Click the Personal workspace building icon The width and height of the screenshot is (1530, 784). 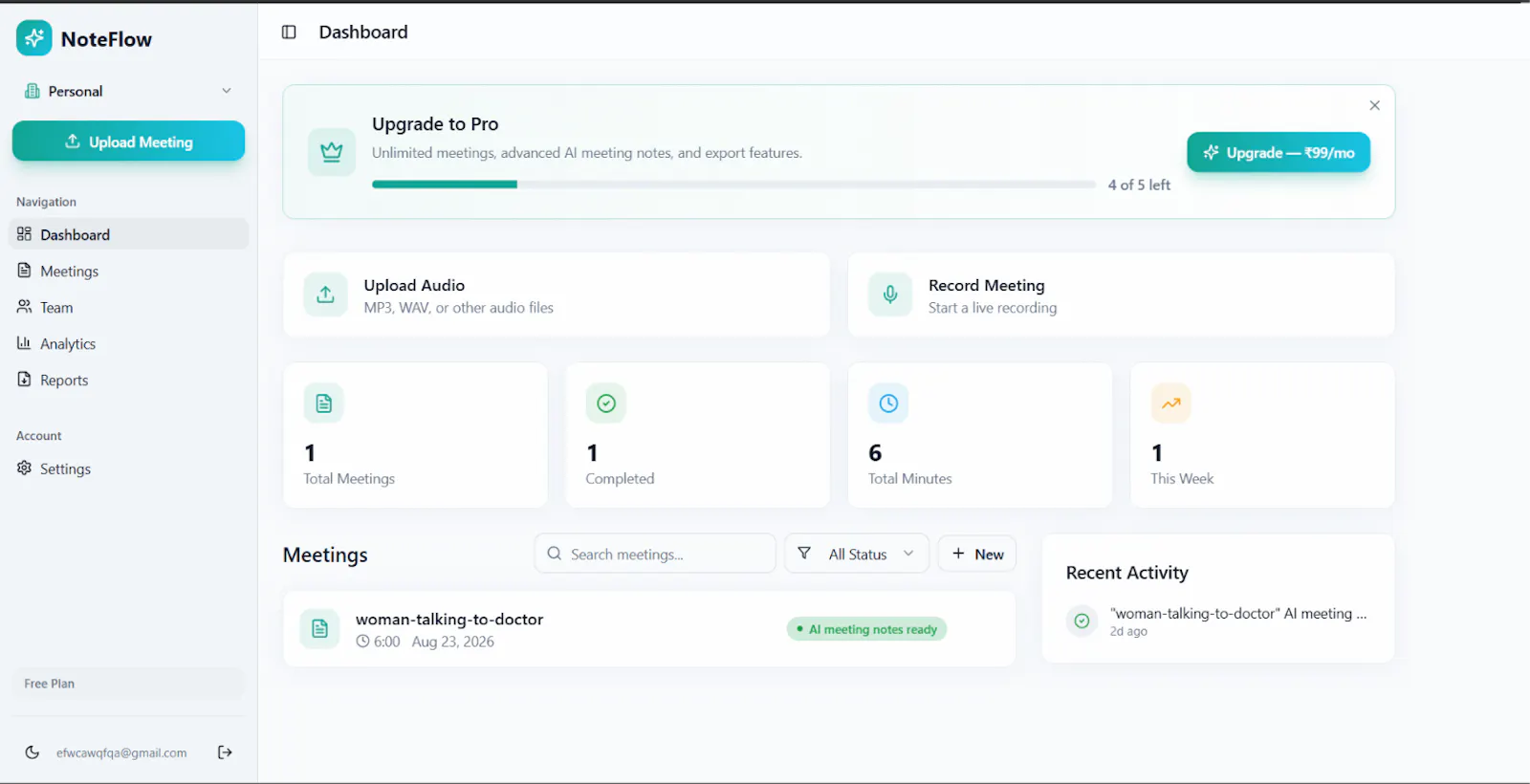32,91
